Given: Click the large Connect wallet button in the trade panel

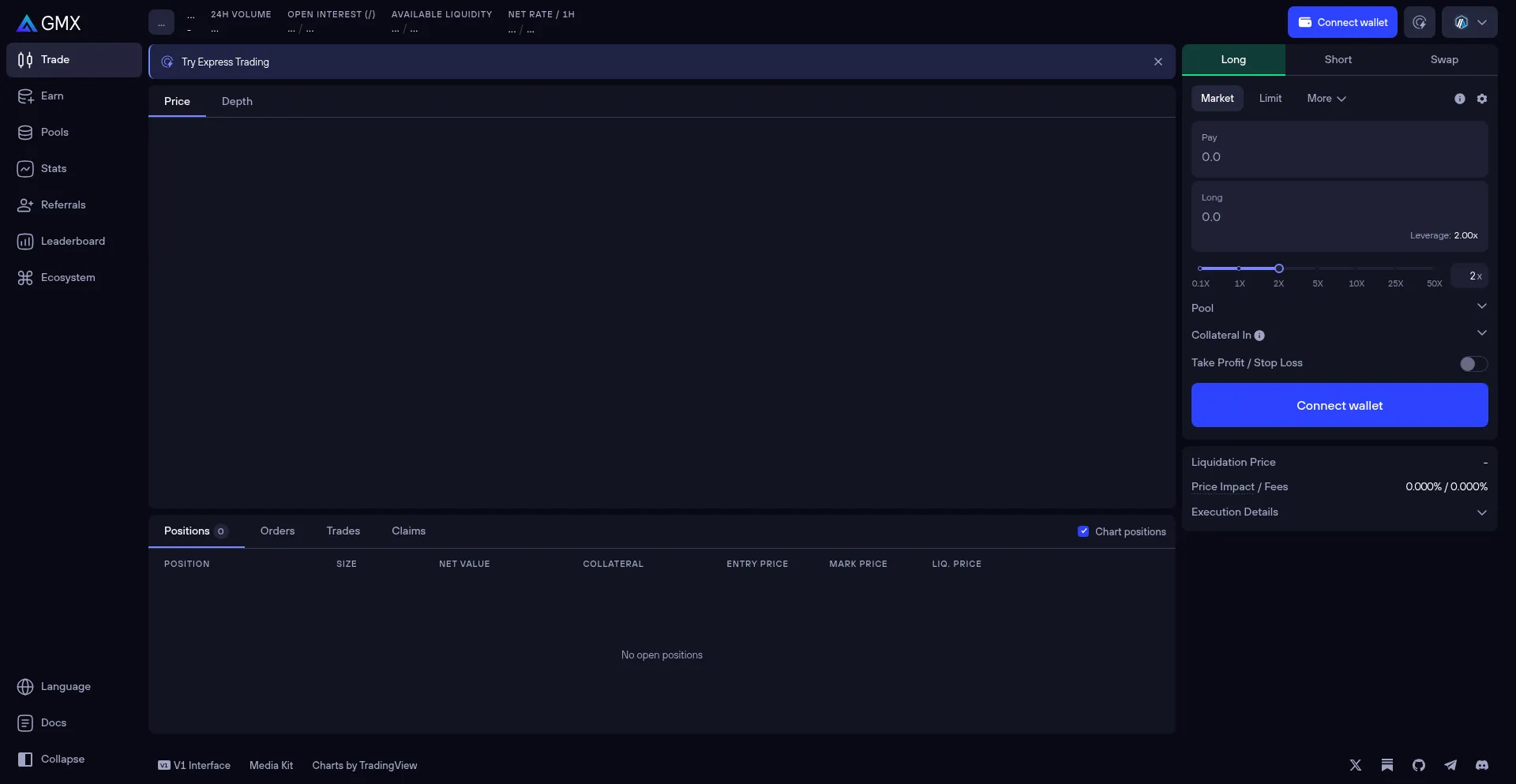Looking at the screenshot, I should click(x=1339, y=405).
